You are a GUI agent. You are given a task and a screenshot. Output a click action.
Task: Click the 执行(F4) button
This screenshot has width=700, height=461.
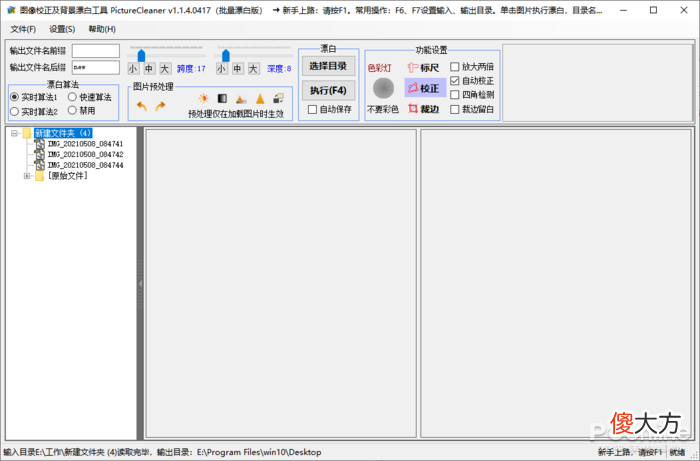(329, 90)
